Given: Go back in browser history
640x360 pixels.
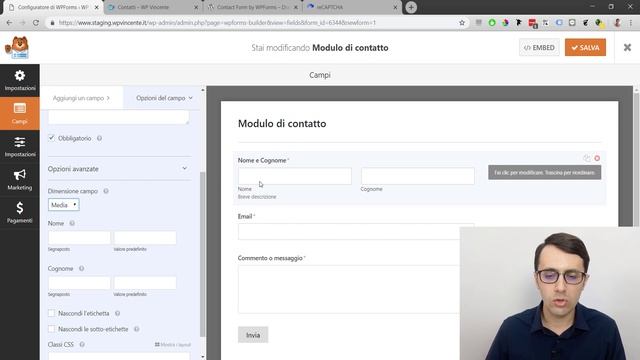Looking at the screenshot, I should coord(9,23).
